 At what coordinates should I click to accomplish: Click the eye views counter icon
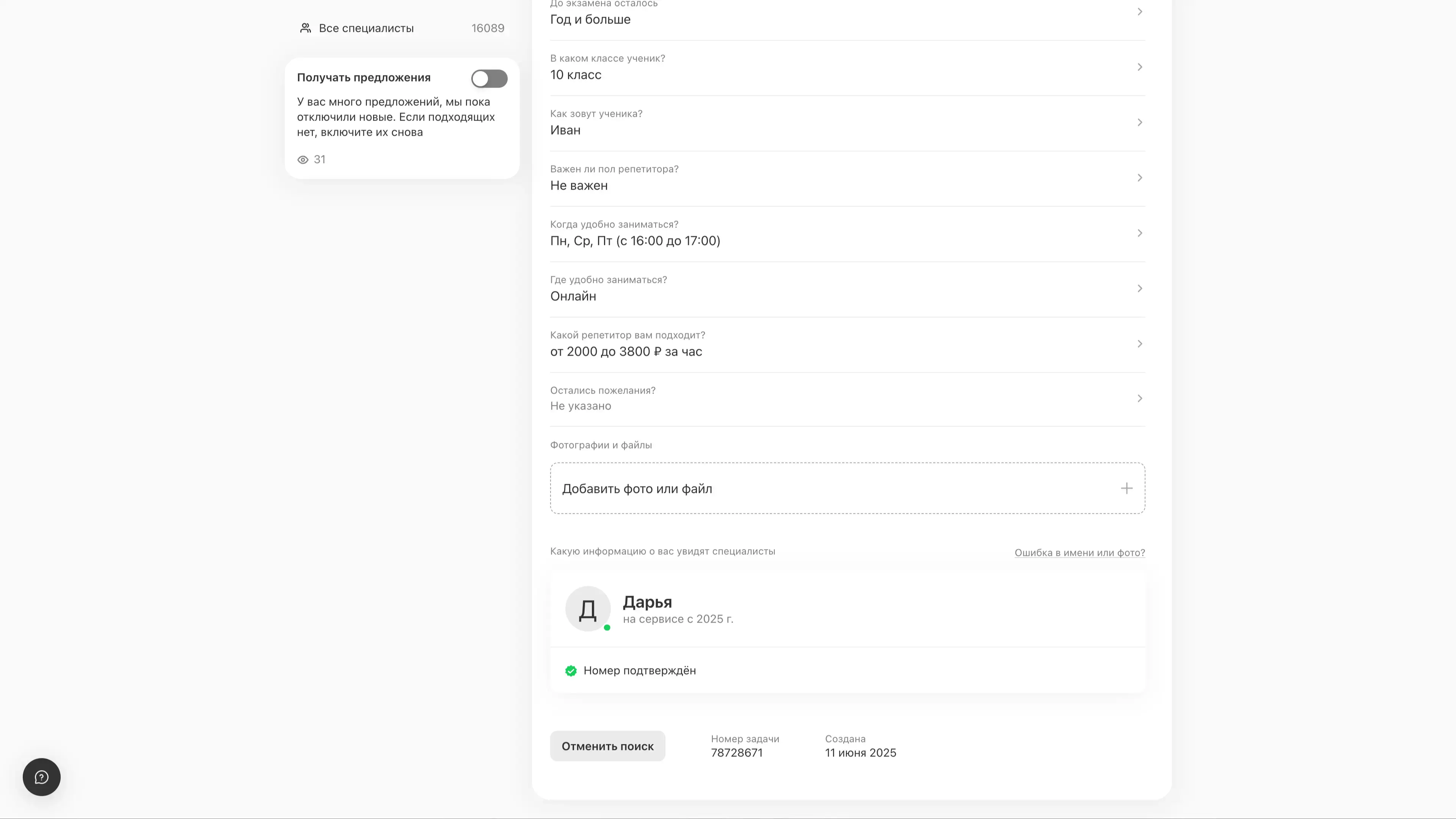coord(303,160)
